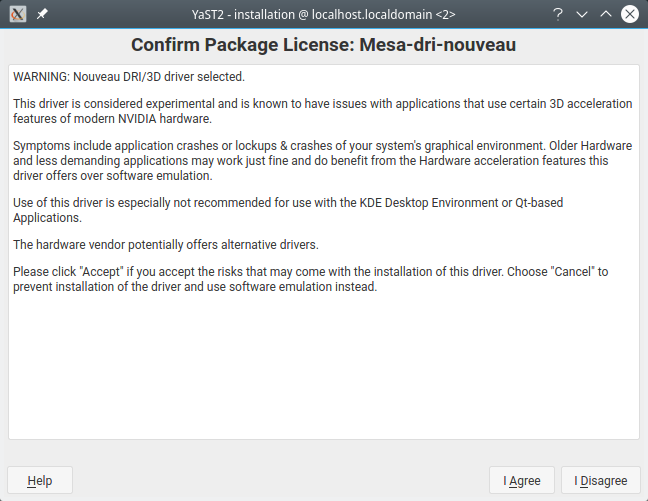Close the YaST2 license dialog window
648x501 pixels.
630,14
